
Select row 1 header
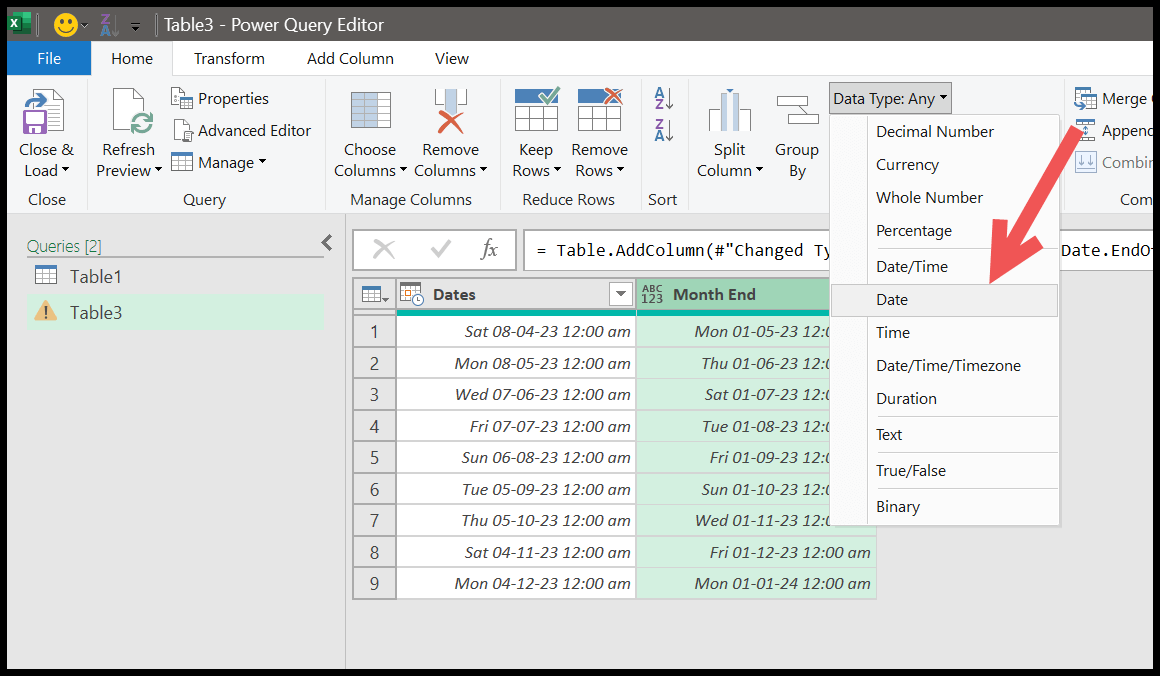coord(374,331)
